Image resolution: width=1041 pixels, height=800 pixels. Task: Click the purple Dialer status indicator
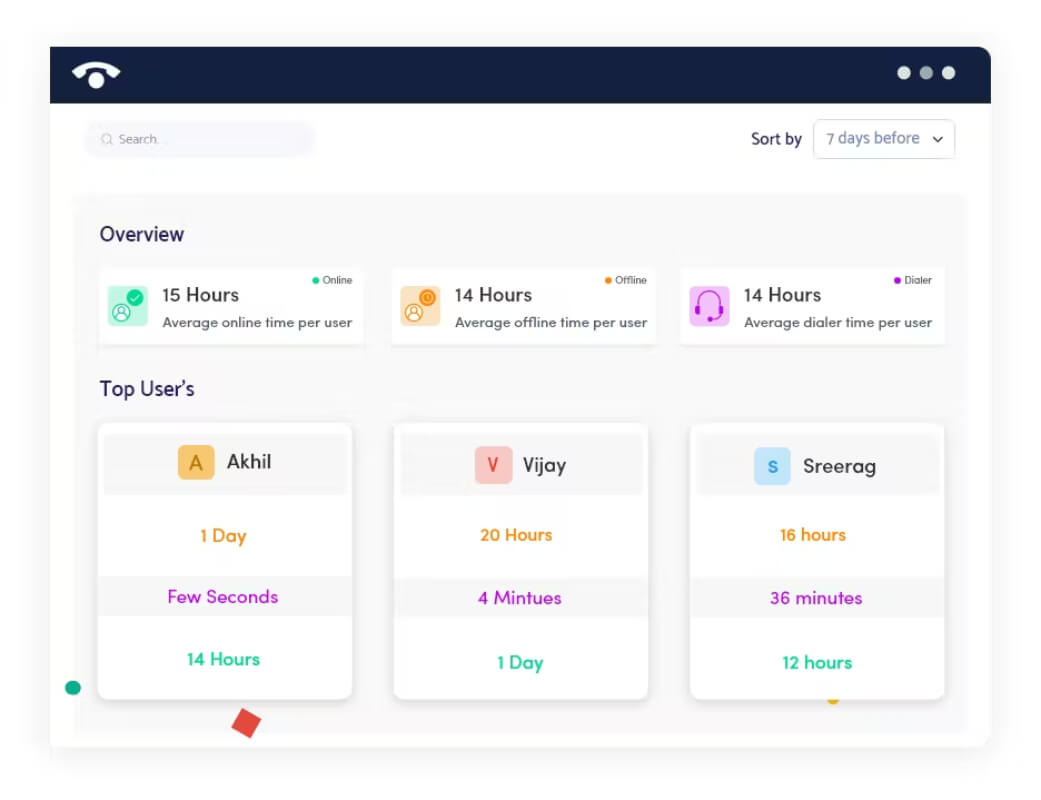pos(913,280)
